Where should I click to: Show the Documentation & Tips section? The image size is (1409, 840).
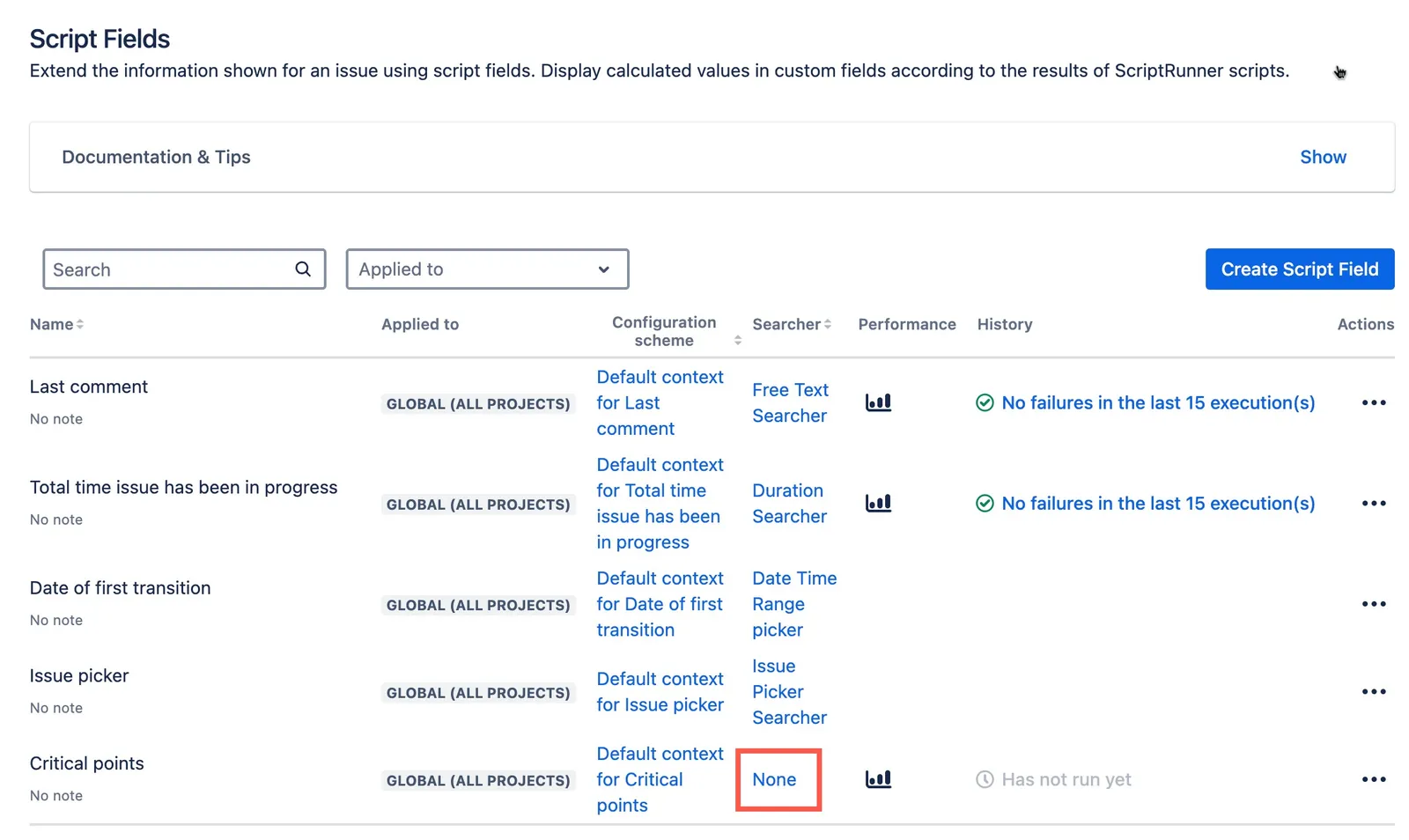(1323, 157)
